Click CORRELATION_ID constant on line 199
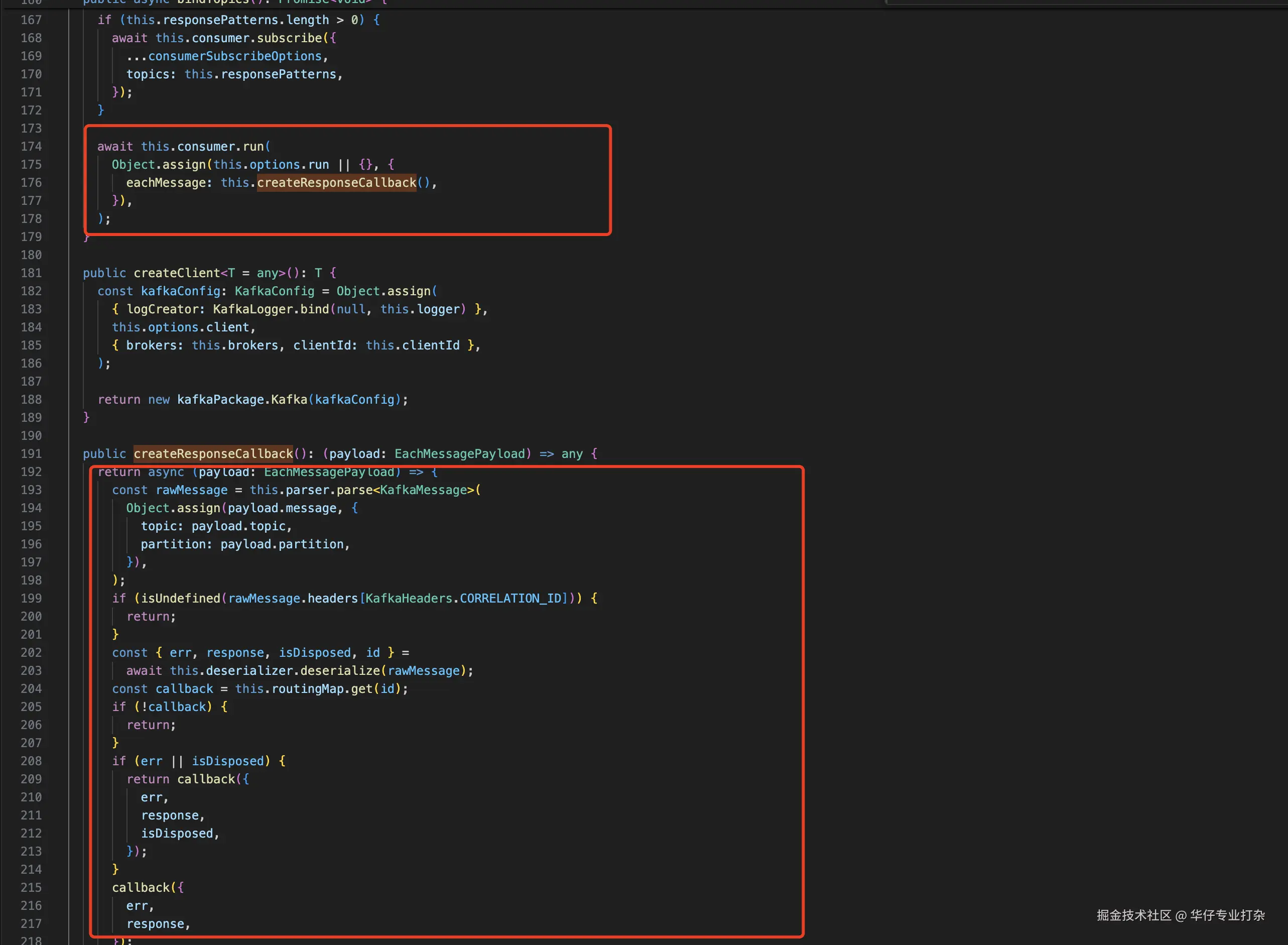The width and height of the screenshot is (1288, 945). [510, 599]
